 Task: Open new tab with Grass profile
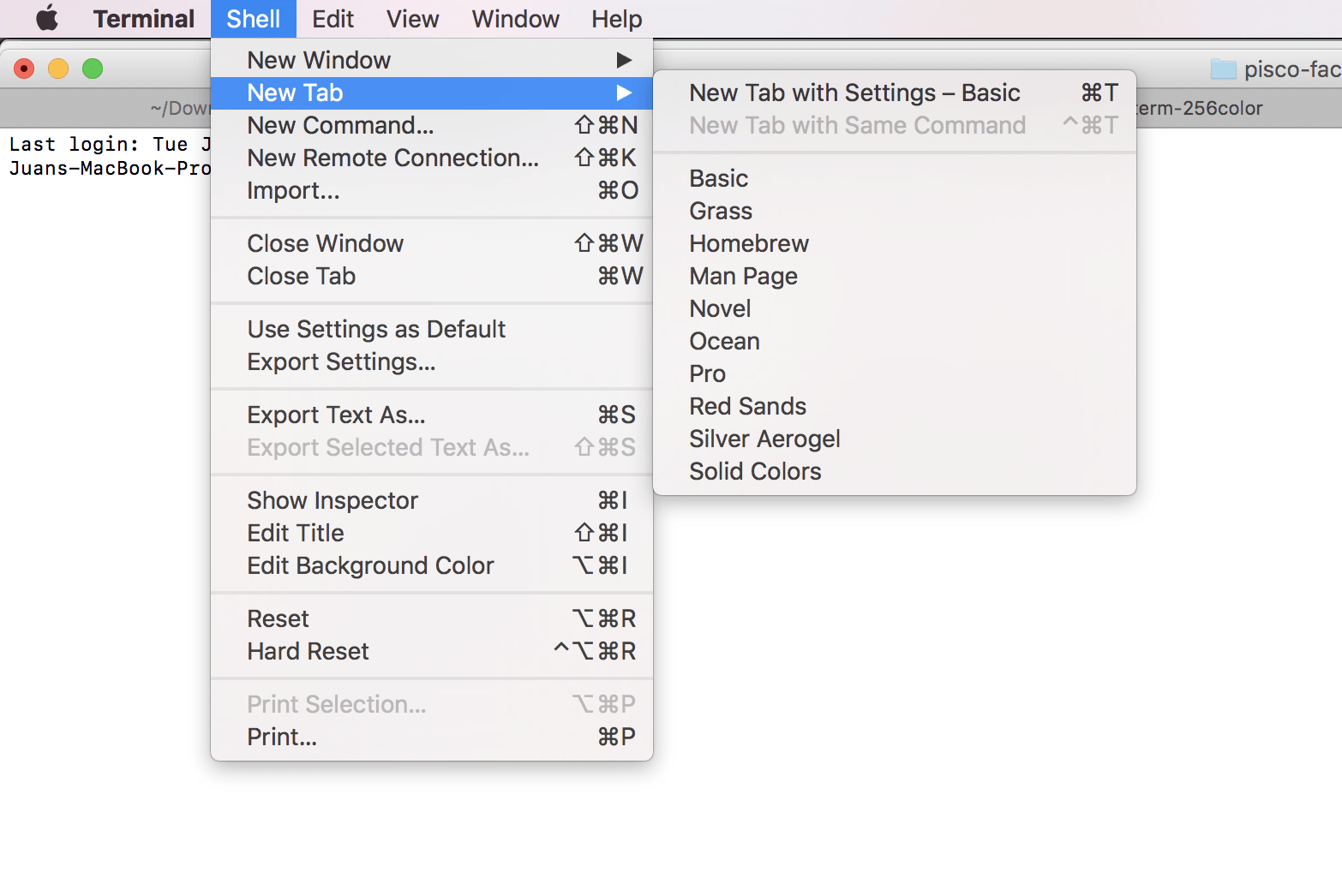point(895,211)
